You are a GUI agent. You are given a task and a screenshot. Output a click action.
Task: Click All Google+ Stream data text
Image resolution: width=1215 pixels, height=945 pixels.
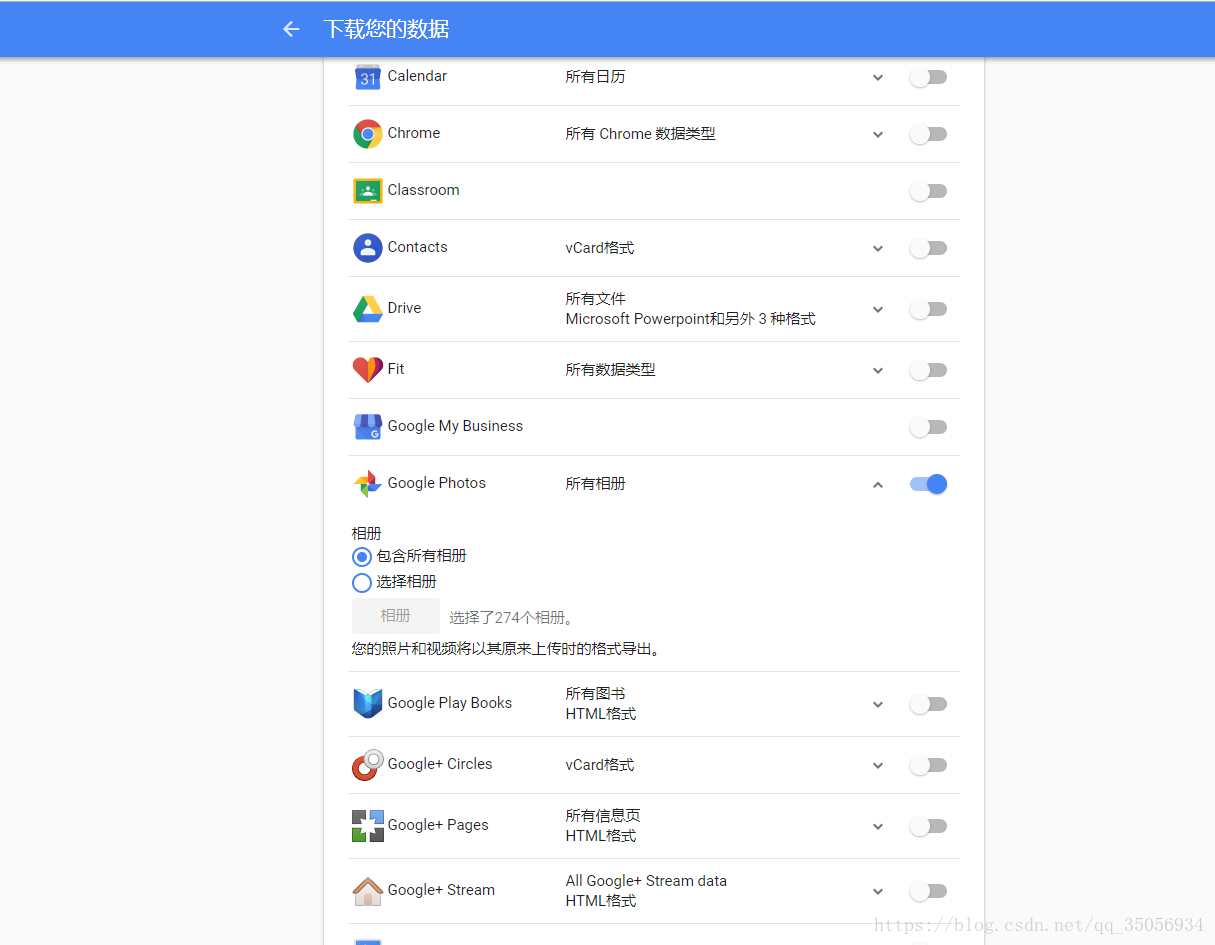[646, 881]
